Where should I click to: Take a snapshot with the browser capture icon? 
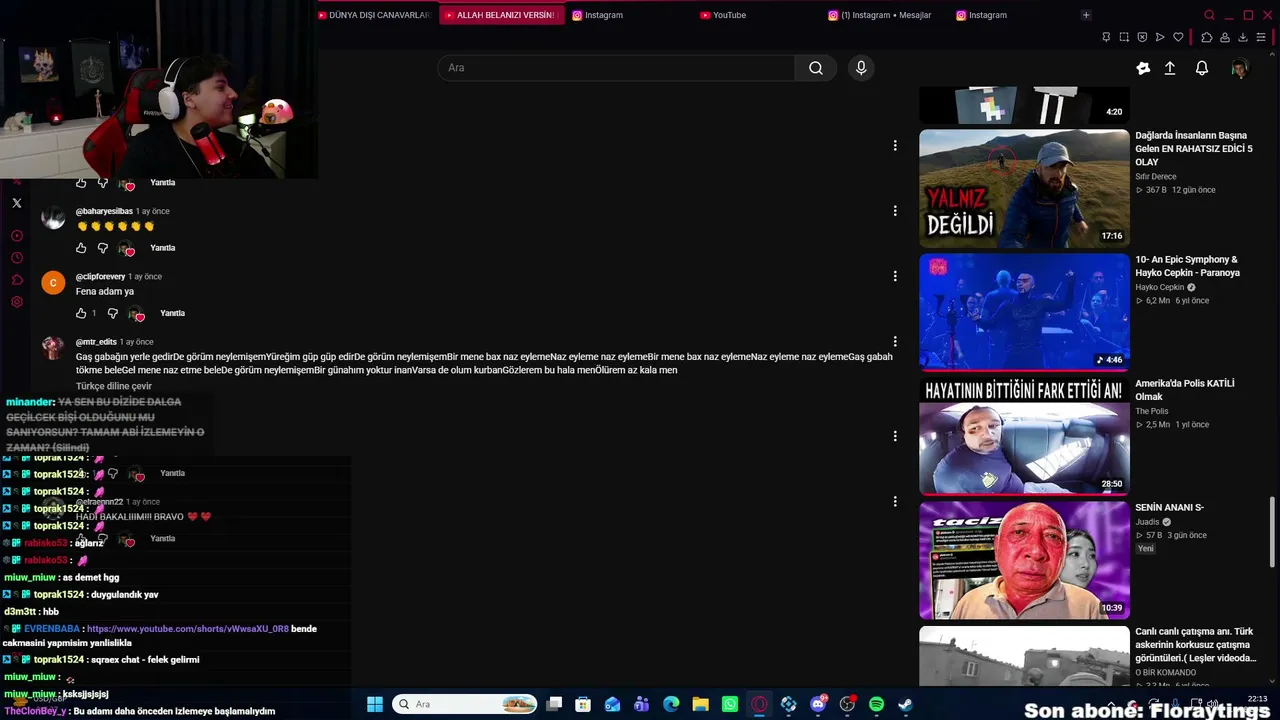pos(1124,37)
